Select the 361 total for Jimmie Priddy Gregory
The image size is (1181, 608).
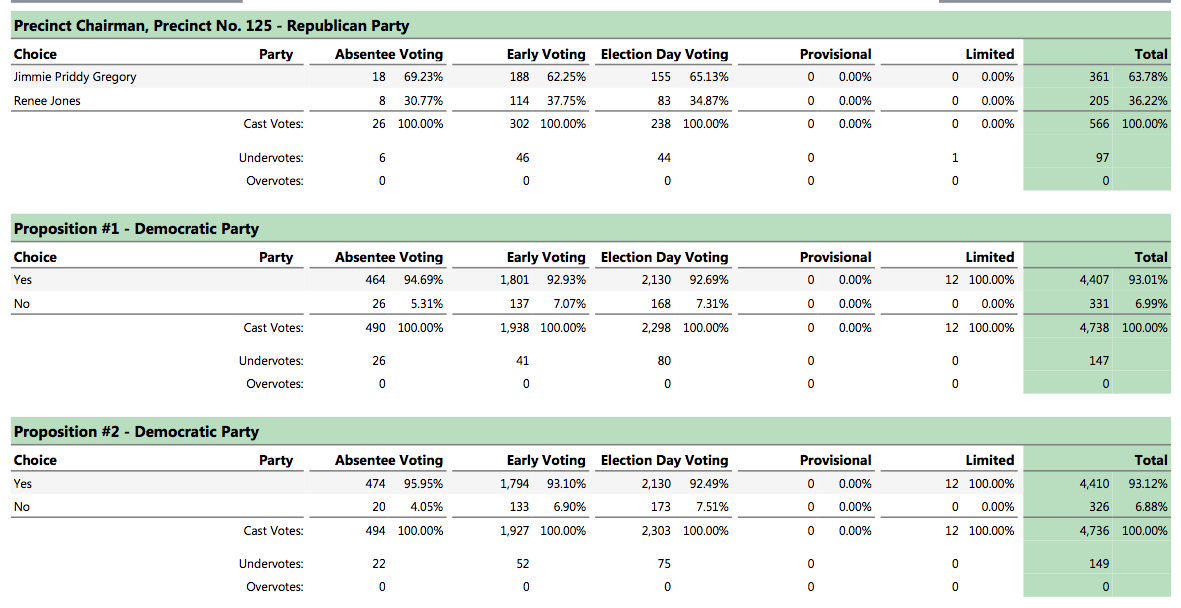(x=1098, y=77)
